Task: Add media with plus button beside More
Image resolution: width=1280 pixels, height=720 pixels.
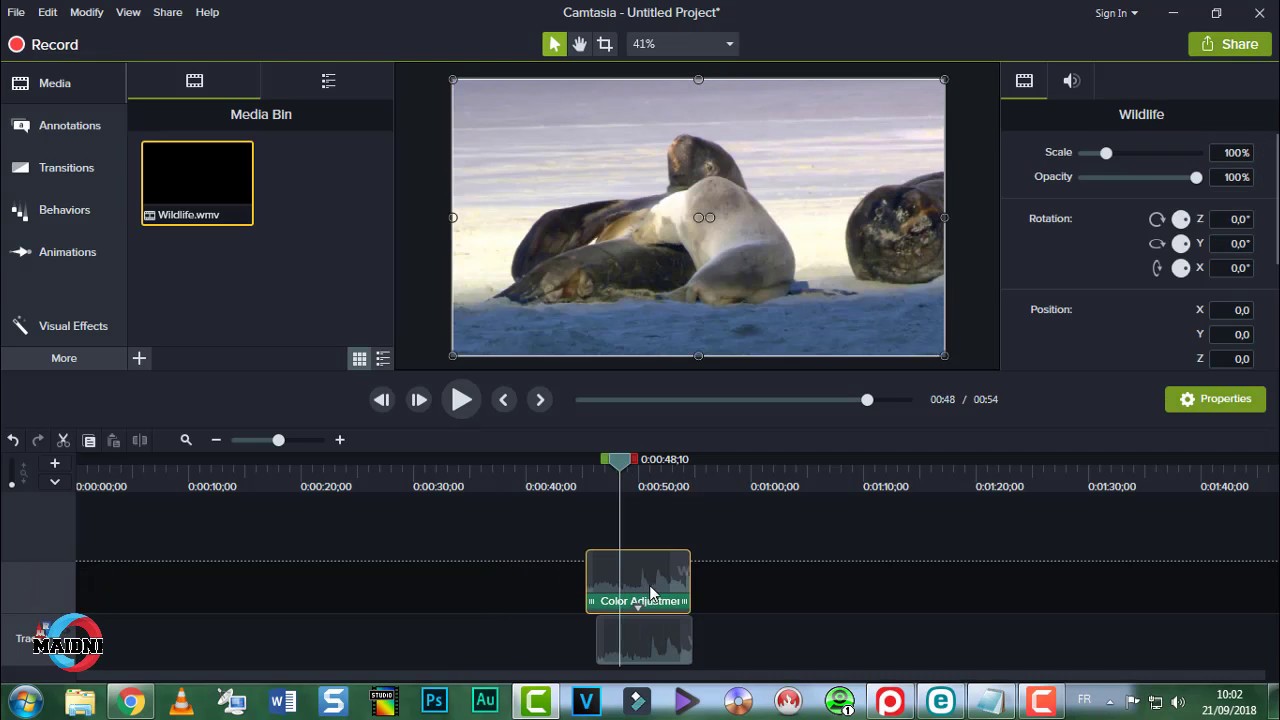Action: [x=139, y=358]
